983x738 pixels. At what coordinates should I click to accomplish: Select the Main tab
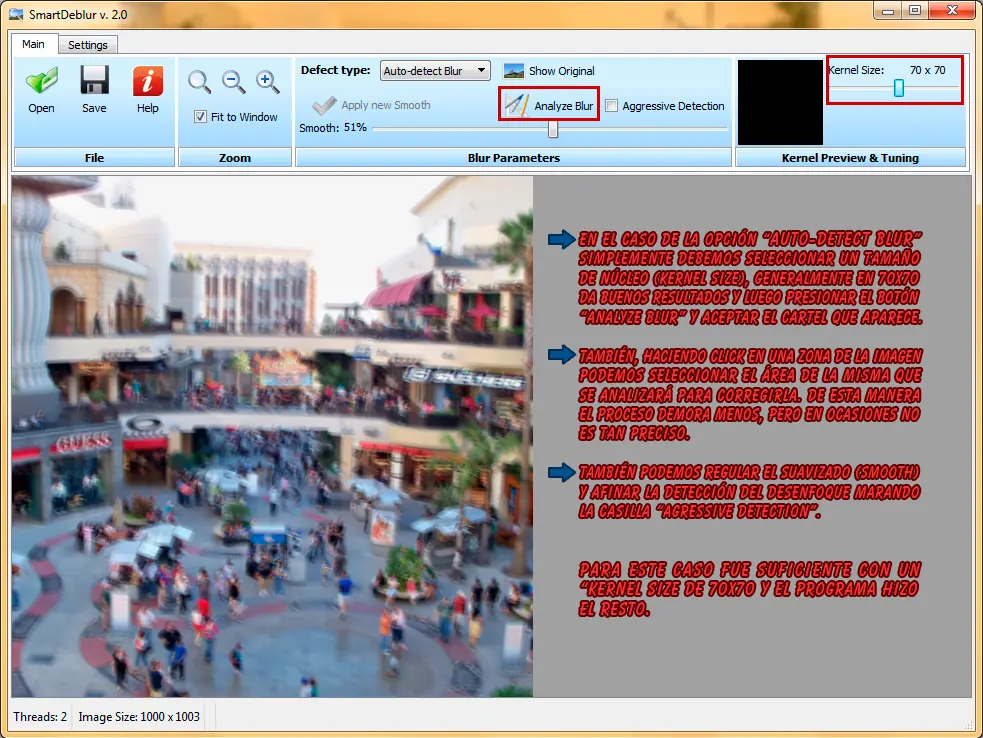(33, 44)
